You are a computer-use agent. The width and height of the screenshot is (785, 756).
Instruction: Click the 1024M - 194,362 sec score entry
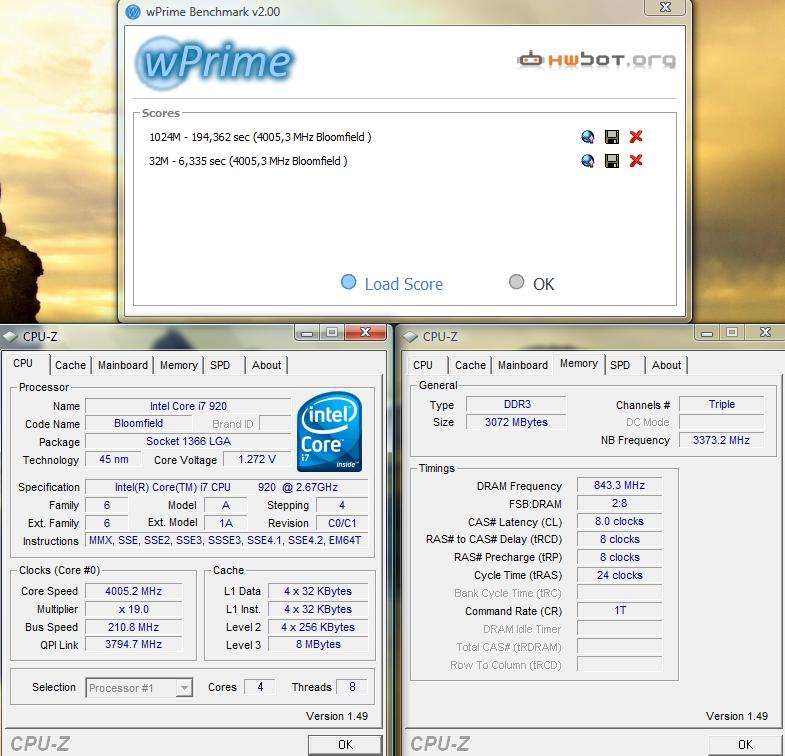coord(260,137)
